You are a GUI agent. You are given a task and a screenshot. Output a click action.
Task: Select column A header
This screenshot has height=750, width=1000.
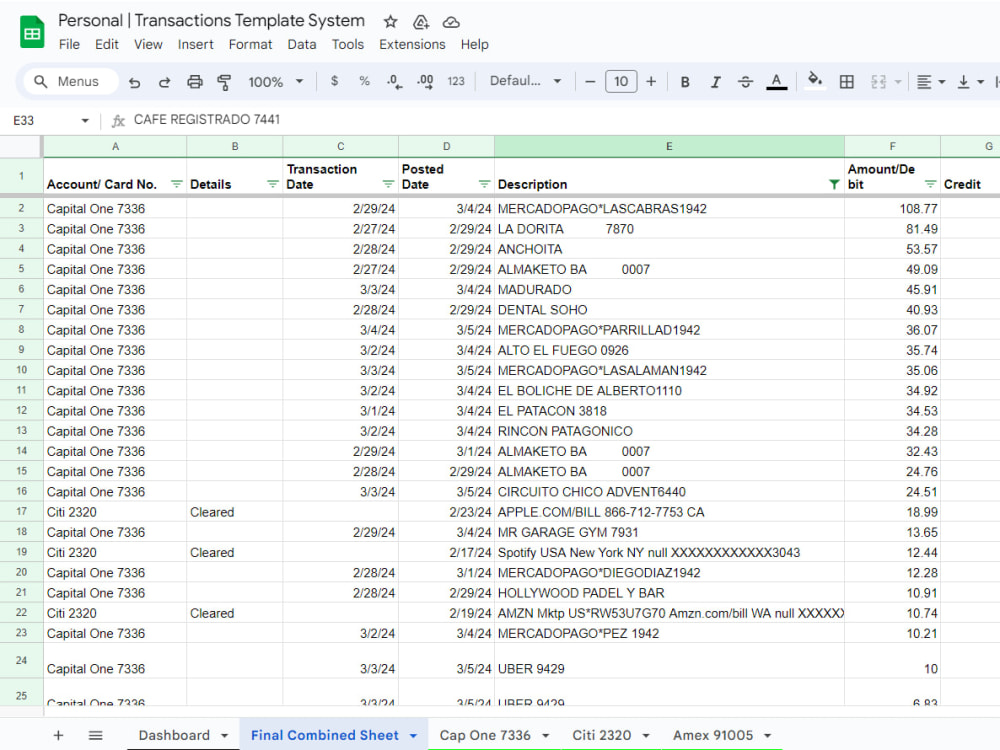[x=115, y=147]
